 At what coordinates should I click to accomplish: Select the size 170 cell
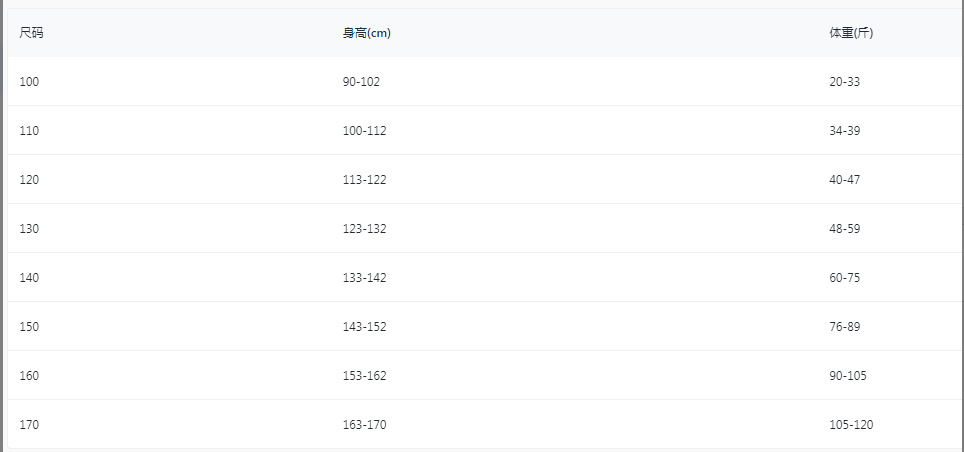click(x=29, y=425)
